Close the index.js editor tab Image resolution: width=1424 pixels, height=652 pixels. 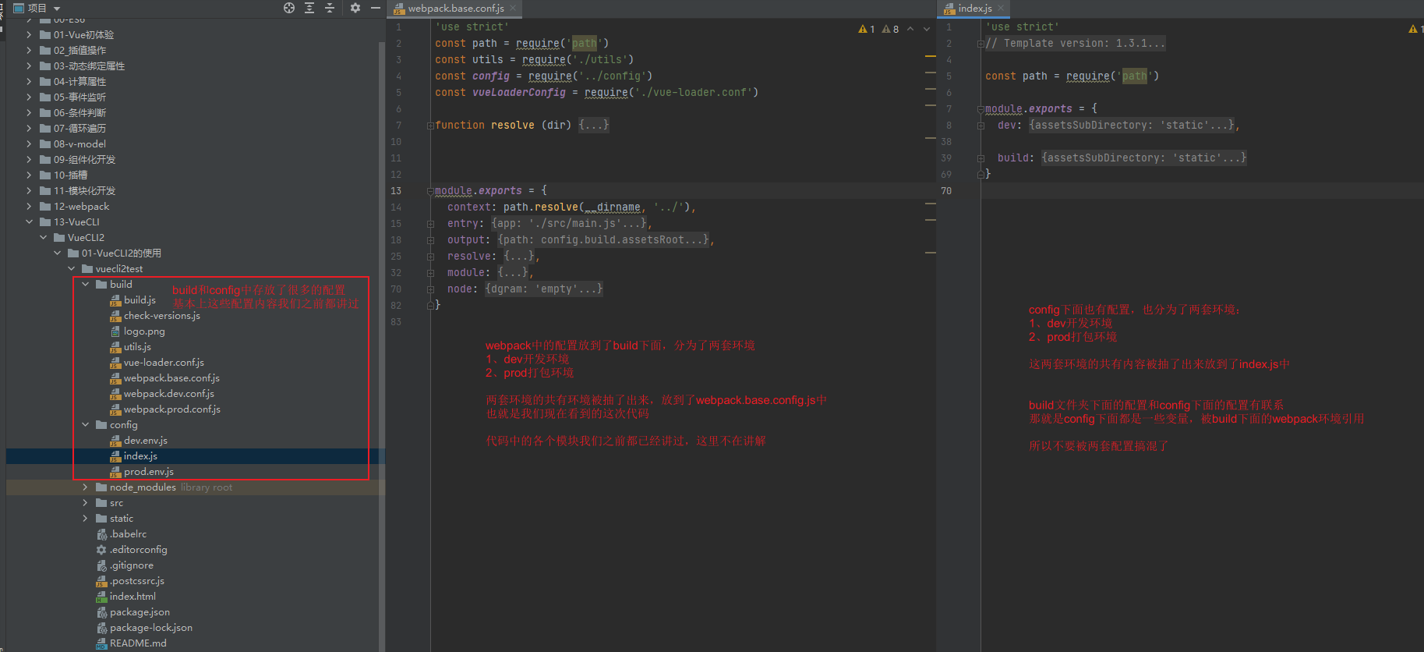coord(1000,8)
